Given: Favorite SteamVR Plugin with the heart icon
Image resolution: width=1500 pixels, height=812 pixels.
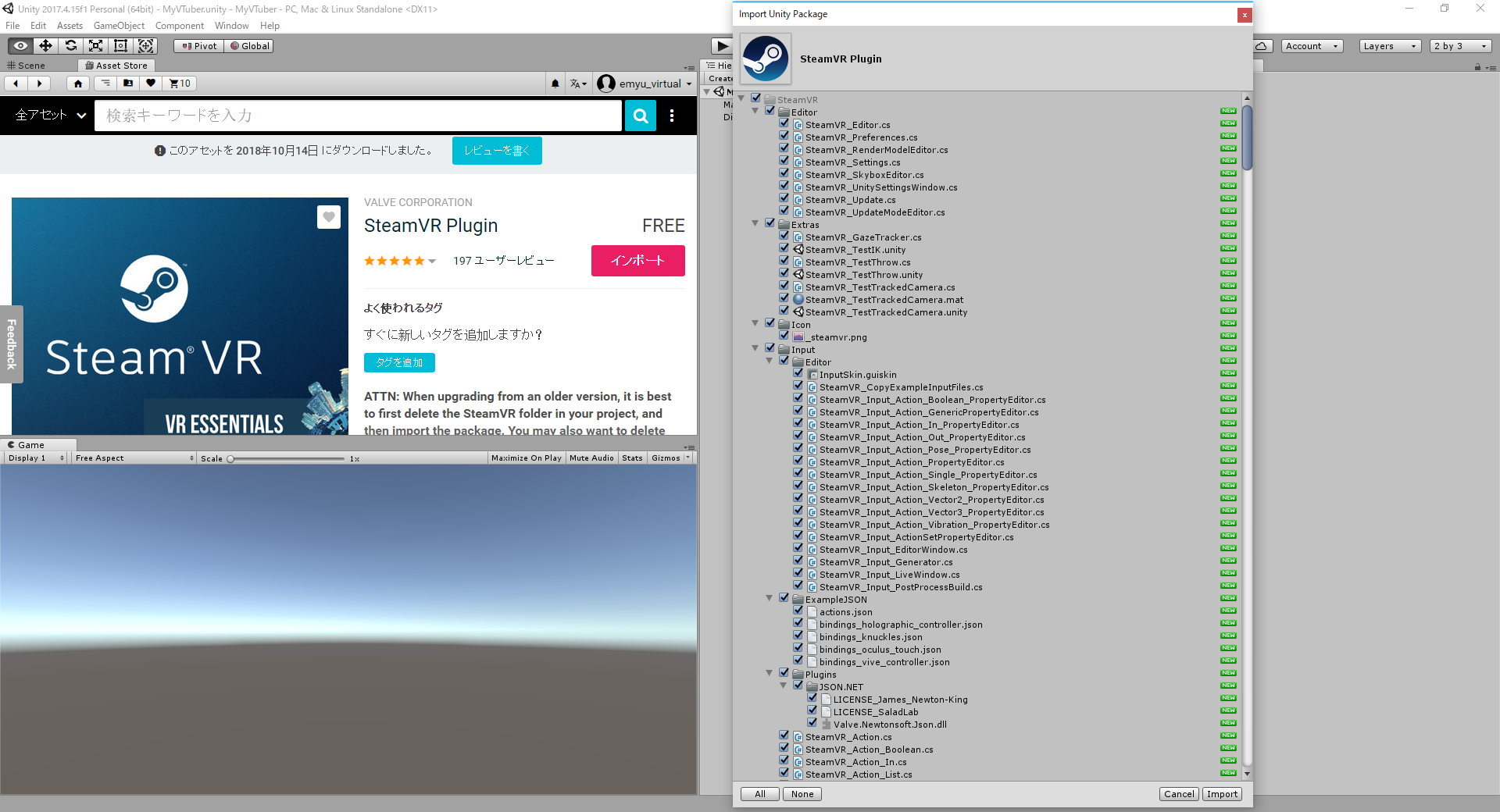Looking at the screenshot, I should coord(328,217).
